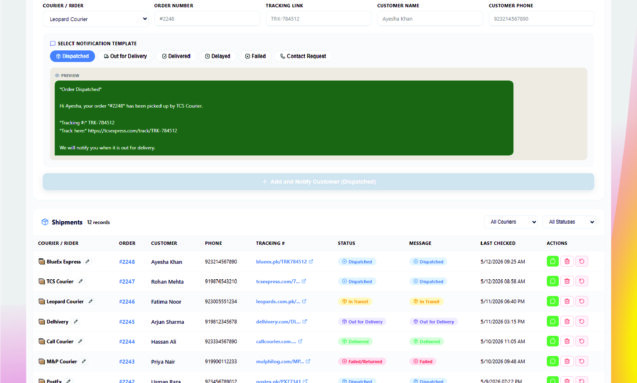Edit courier name for BlueEx Express row
637x383 pixels.
(x=87, y=262)
